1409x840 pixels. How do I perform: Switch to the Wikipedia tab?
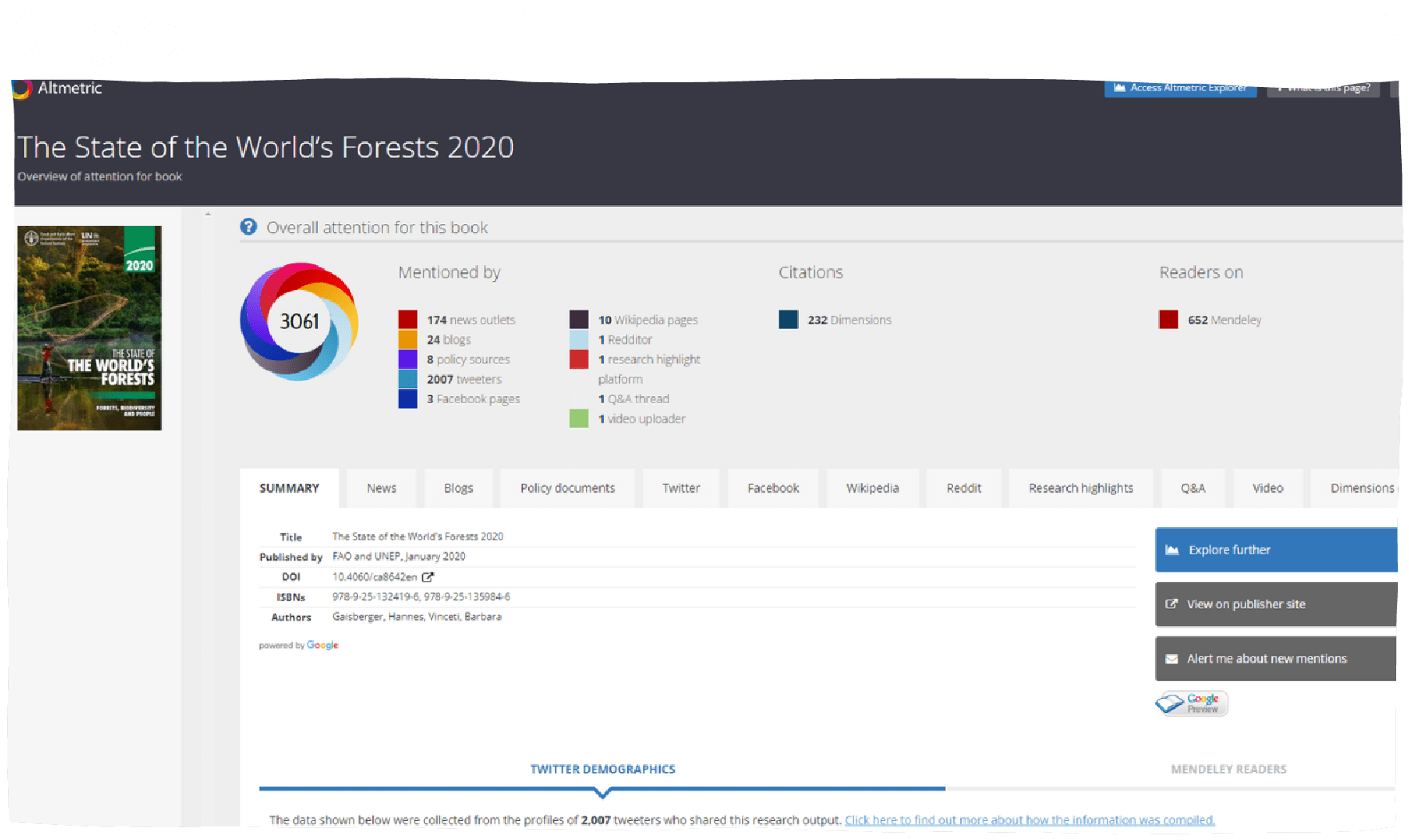(872, 488)
